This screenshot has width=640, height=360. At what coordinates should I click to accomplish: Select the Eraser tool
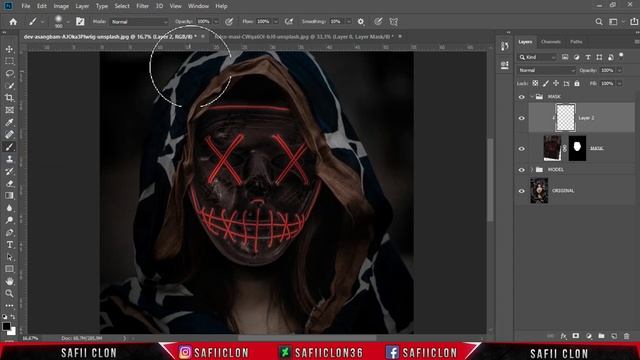coord(9,184)
